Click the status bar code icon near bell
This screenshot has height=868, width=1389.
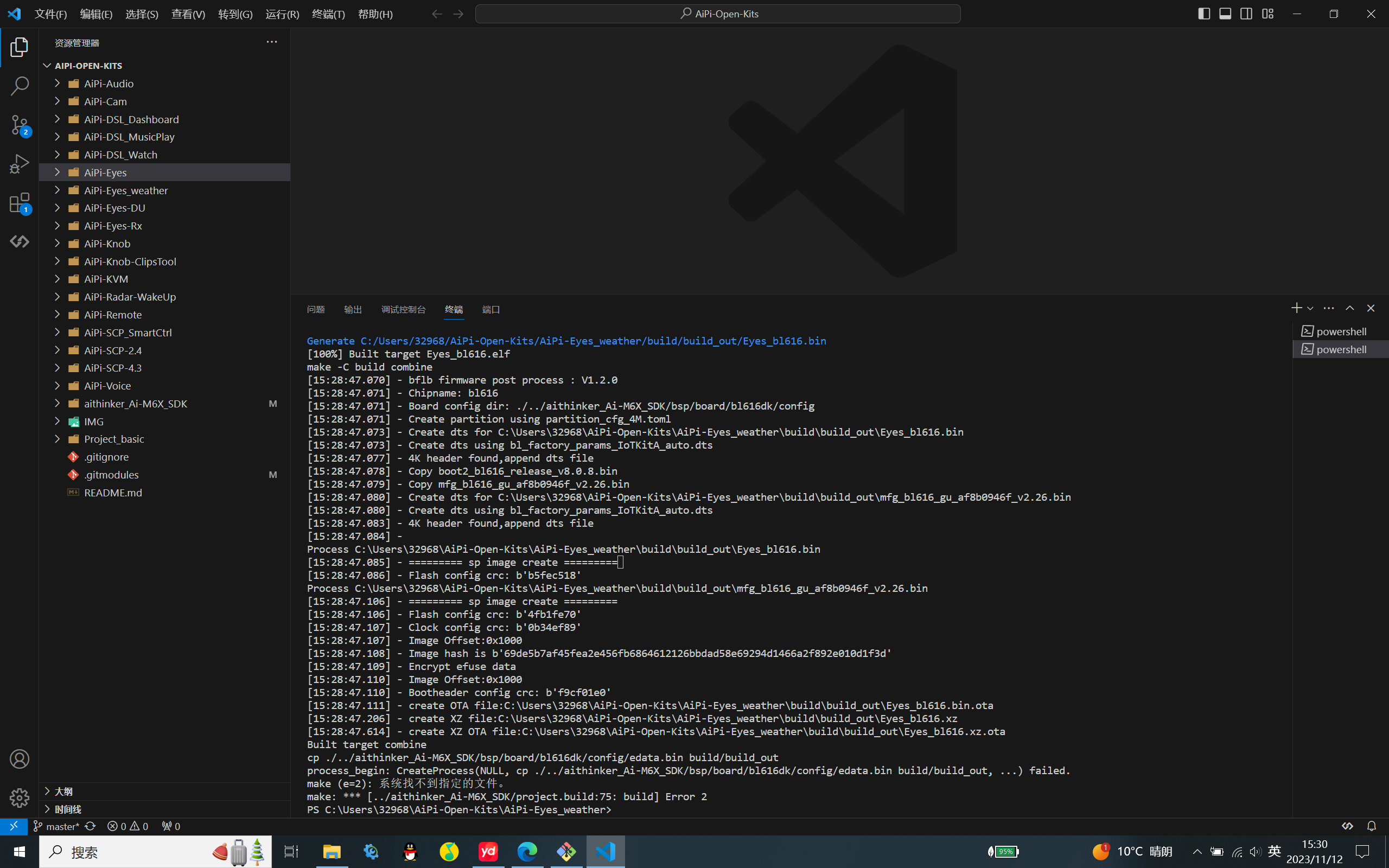pyautogui.click(x=1347, y=826)
